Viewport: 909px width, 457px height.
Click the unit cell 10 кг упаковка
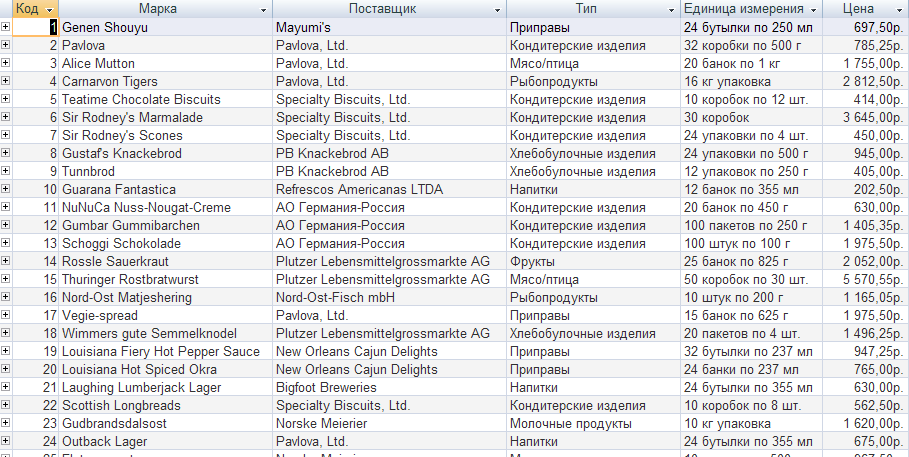click(751, 423)
